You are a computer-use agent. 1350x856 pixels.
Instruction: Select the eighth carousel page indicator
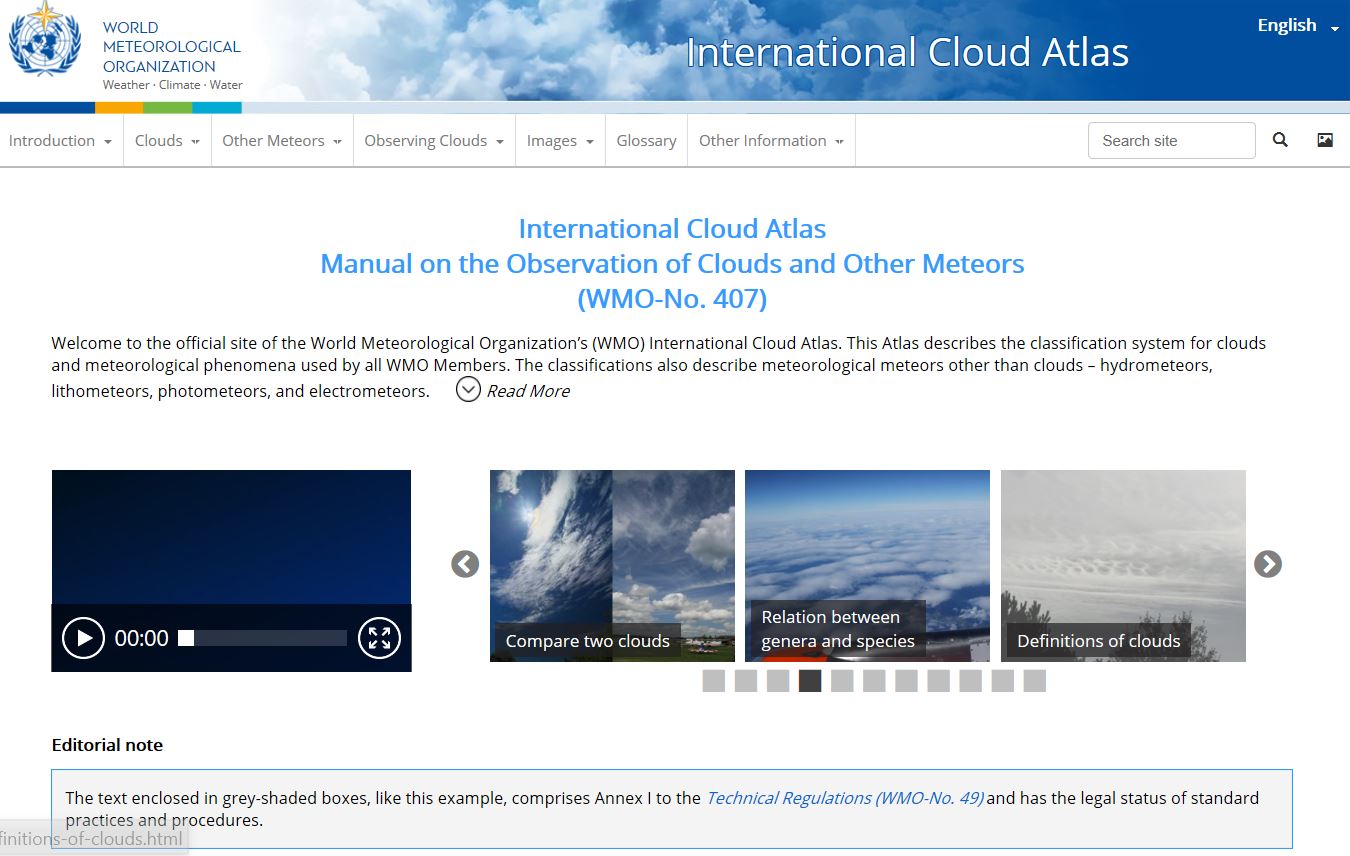(x=938, y=681)
